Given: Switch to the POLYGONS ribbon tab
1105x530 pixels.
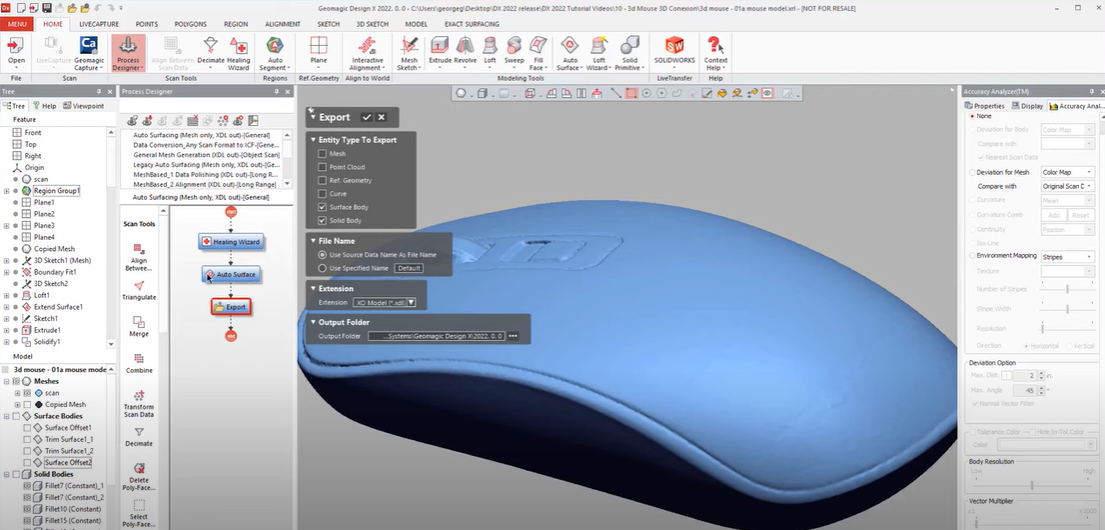Looking at the screenshot, I should [190, 24].
